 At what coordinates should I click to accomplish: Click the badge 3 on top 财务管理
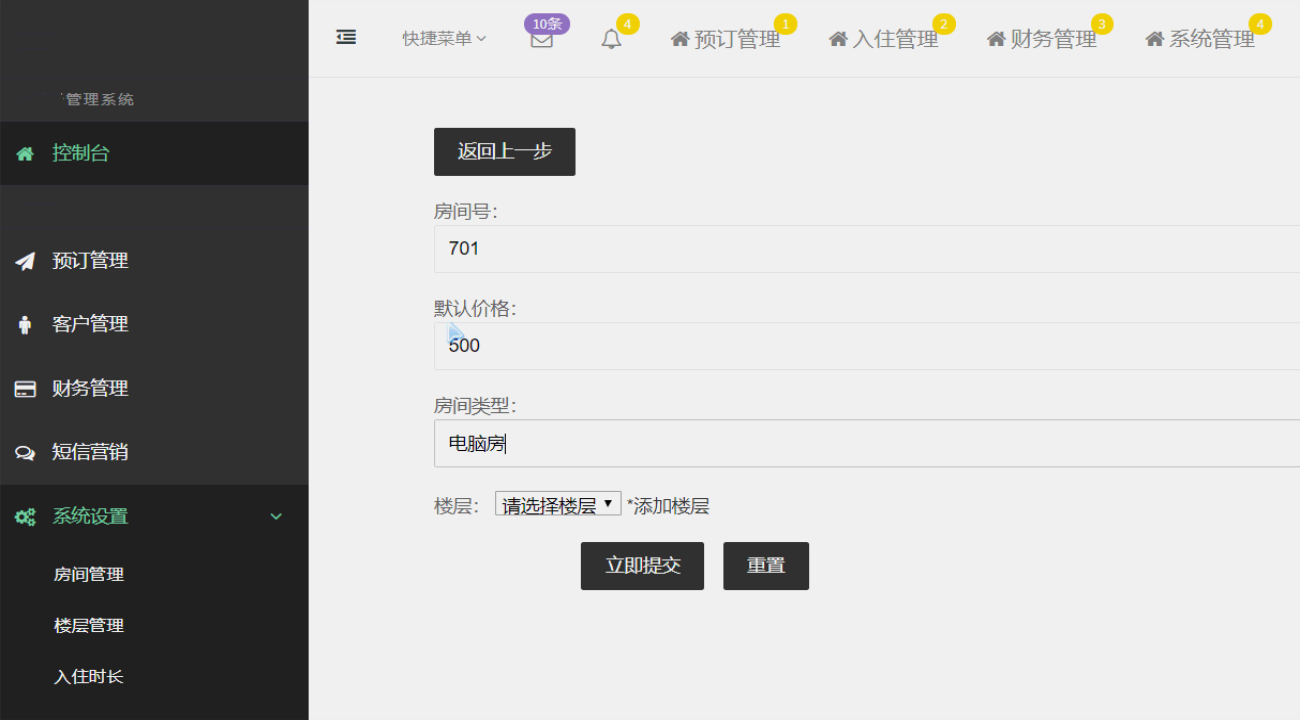(1102, 24)
